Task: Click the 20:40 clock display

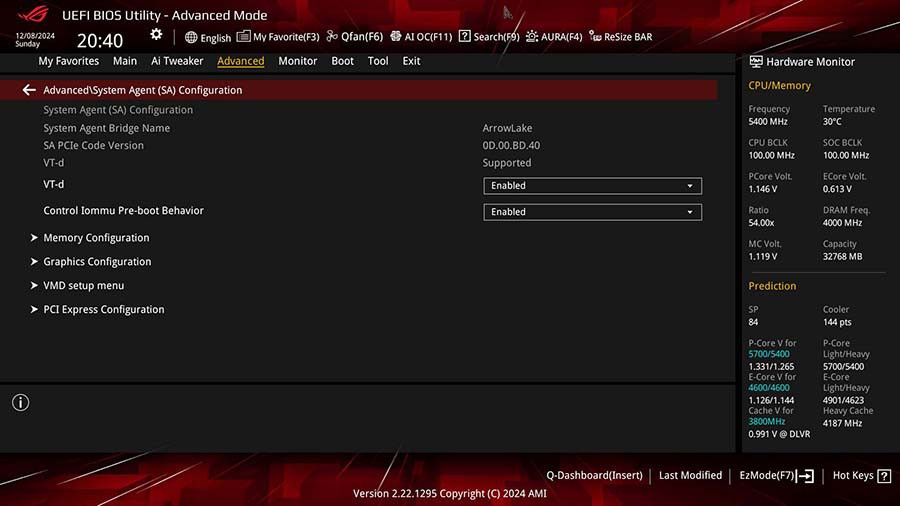Action: pos(100,41)
